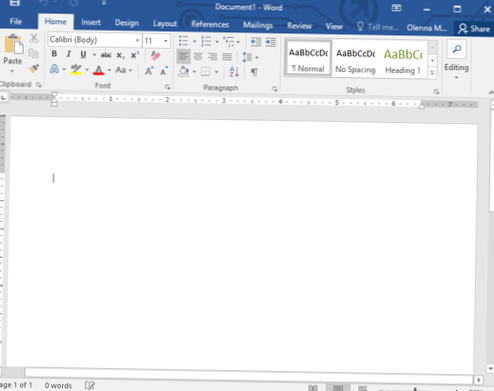This screenshot has height=391, width=494.
Task: Expand bullet library arrow
Action: 195,41
